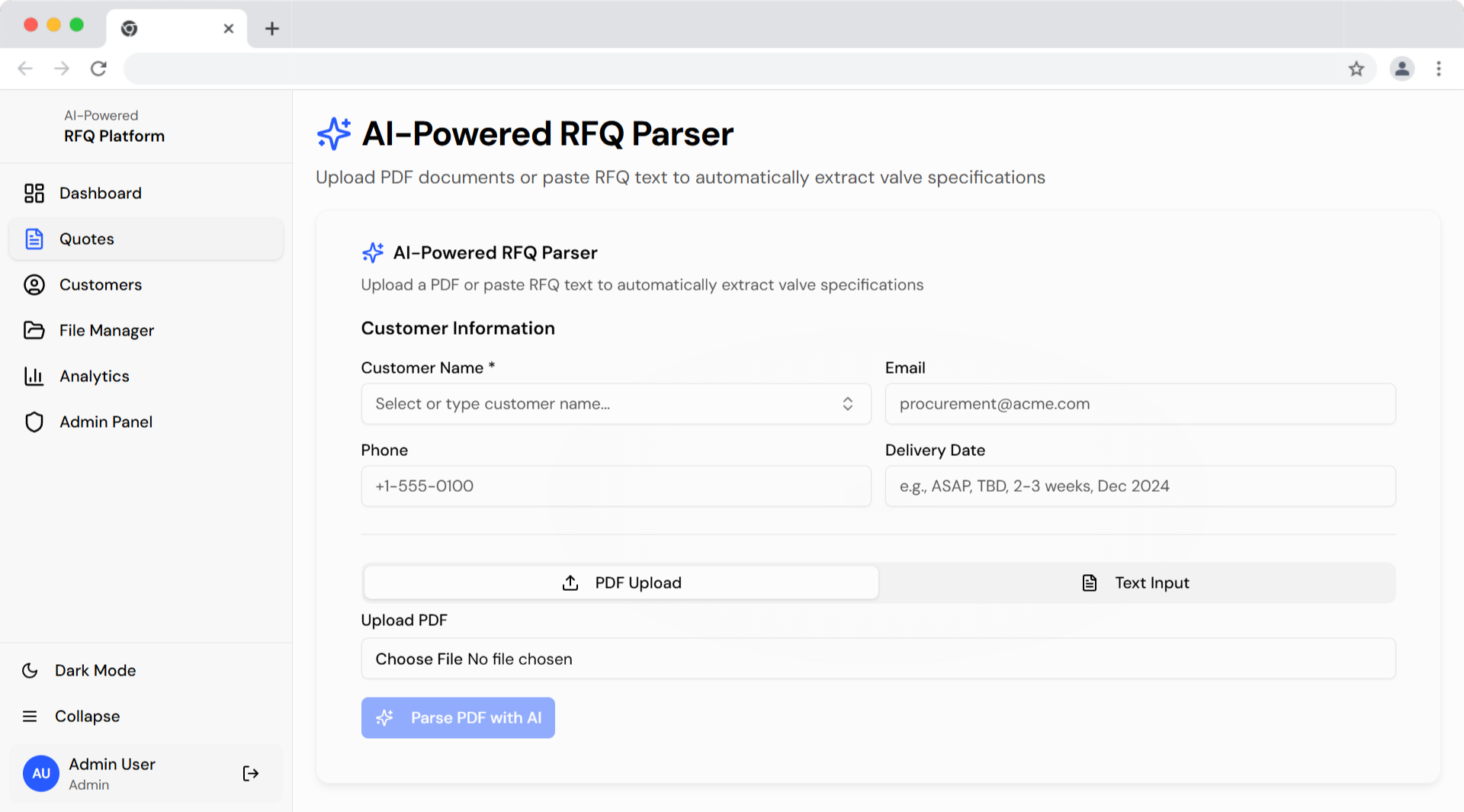
Task: Focus the Phone input field
Action: point(616,486)
